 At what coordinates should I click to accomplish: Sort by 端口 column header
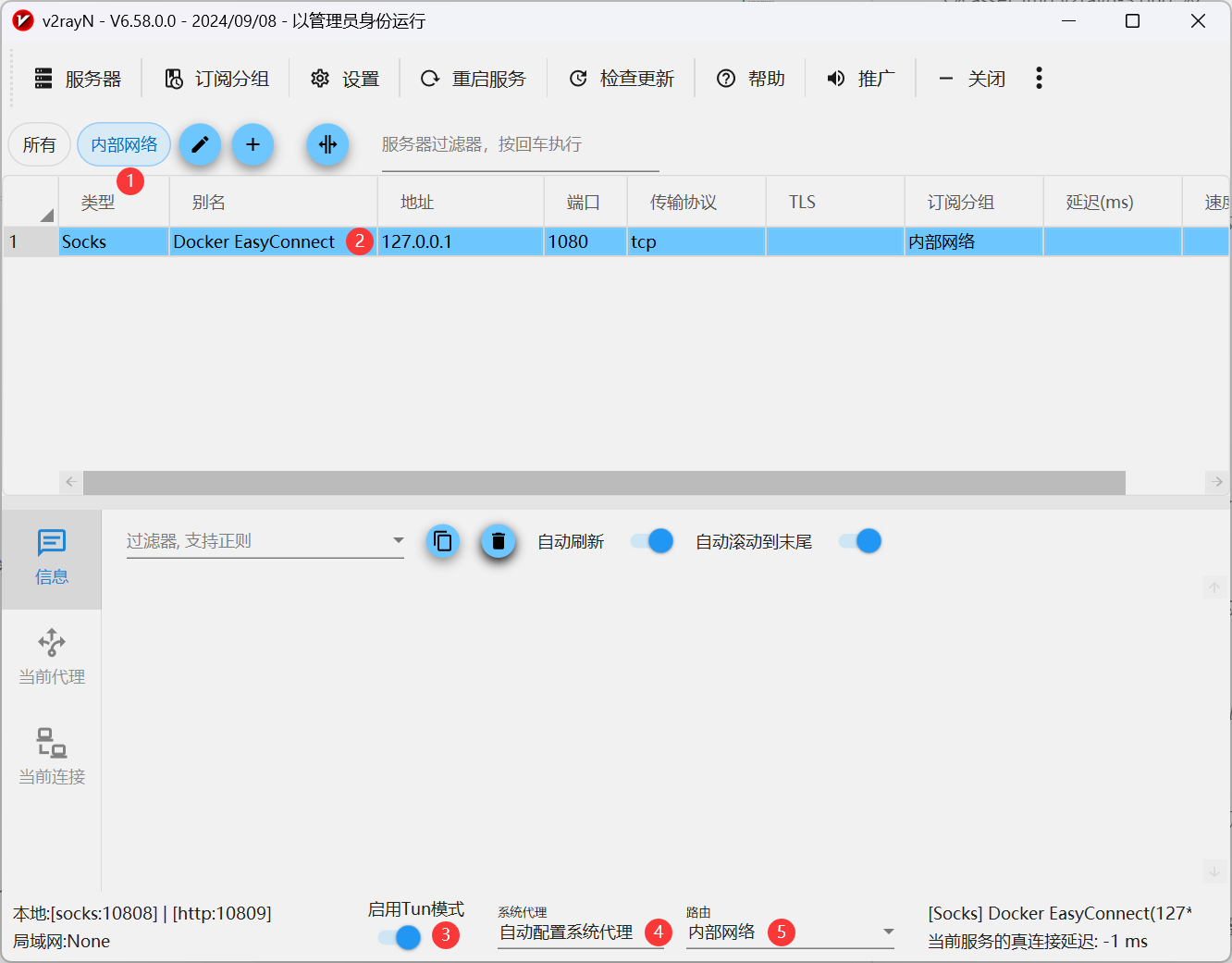point(585,203)
